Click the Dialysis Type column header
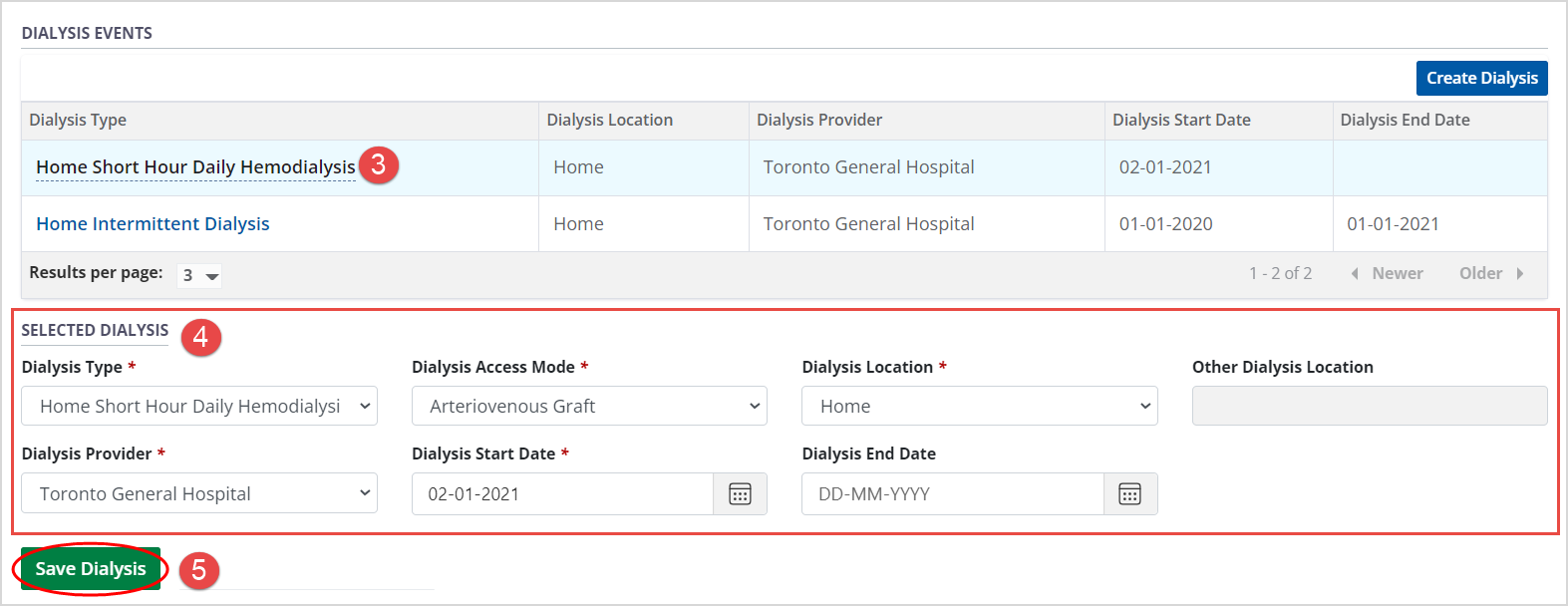Image resolution: width=1568 pixels, height=606 pixels. pos(78,120)
